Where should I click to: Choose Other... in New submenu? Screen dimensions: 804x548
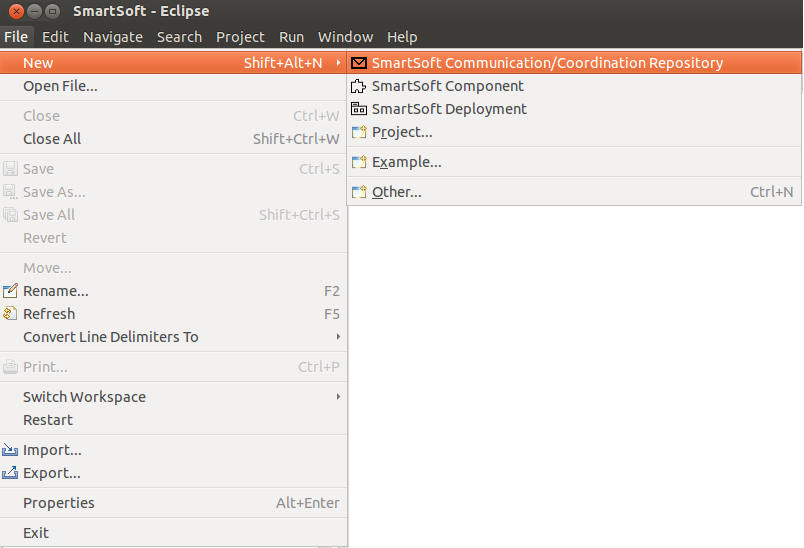[x=574, y=192]
